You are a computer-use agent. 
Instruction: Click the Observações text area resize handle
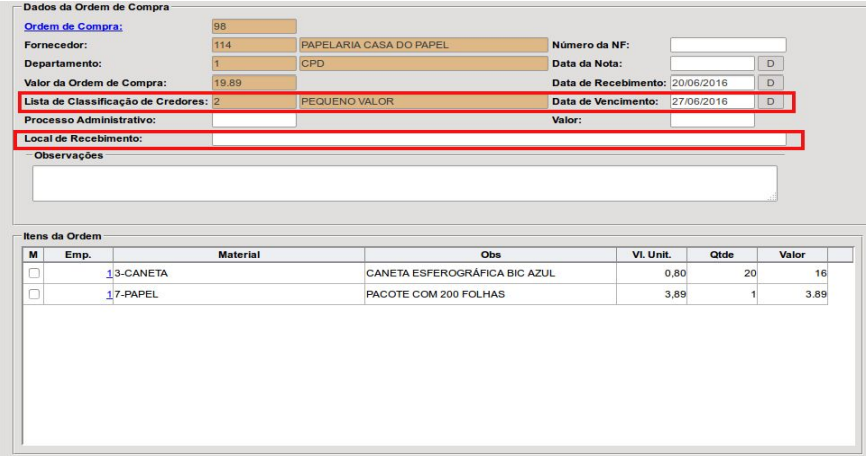(x=771, y=197)
